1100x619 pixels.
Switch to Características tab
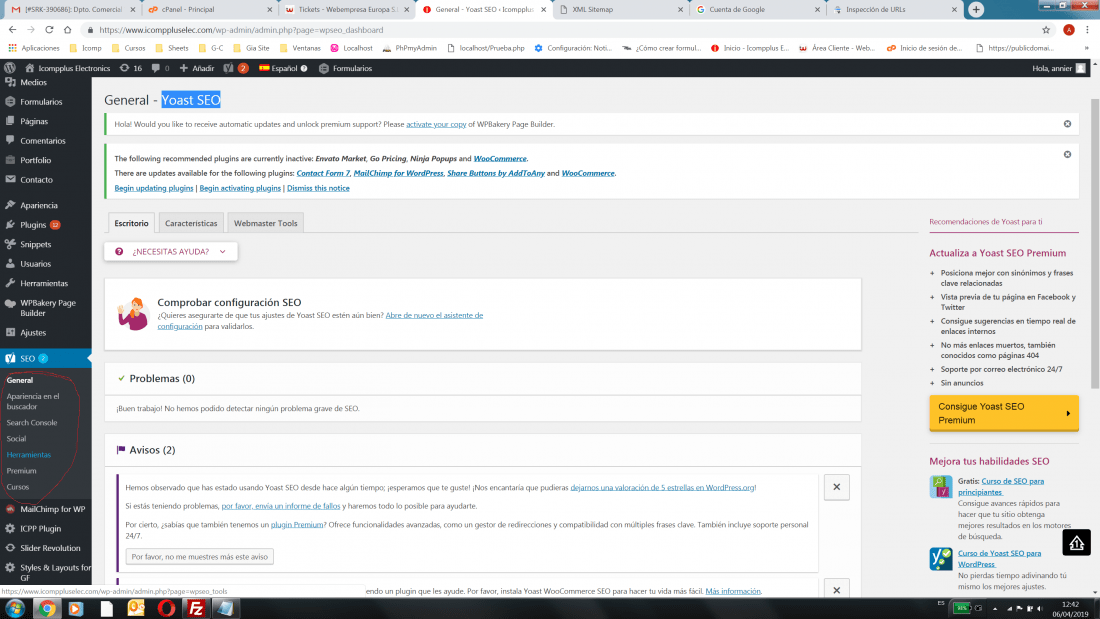[x=191, y=223]
